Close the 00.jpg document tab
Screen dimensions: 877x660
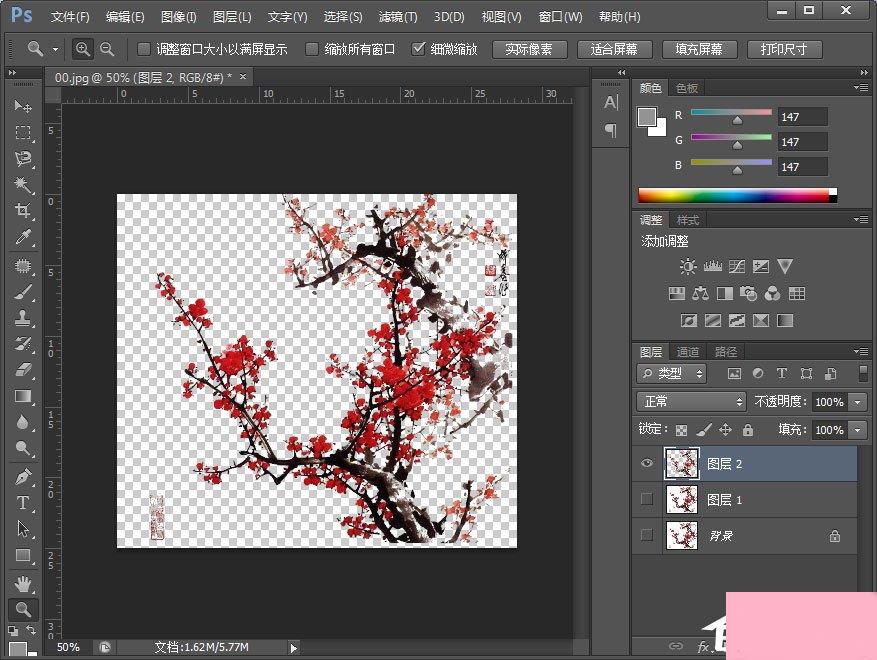click(x=243, y=77)
